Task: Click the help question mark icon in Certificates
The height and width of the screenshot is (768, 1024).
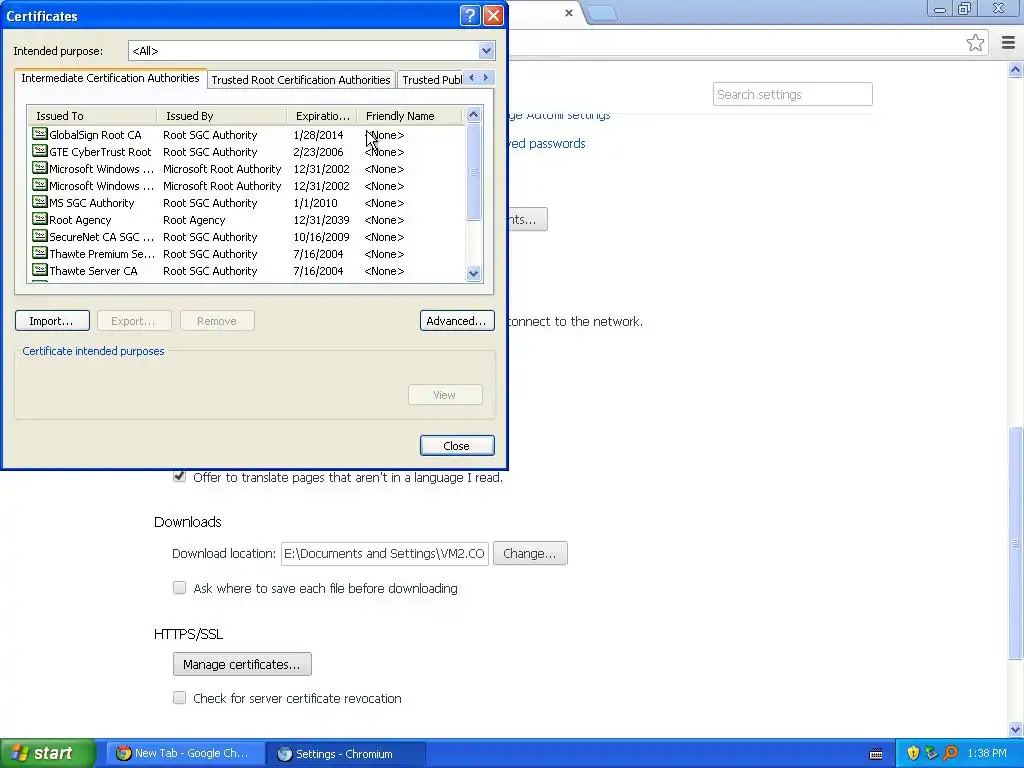Action: [470, 15]
